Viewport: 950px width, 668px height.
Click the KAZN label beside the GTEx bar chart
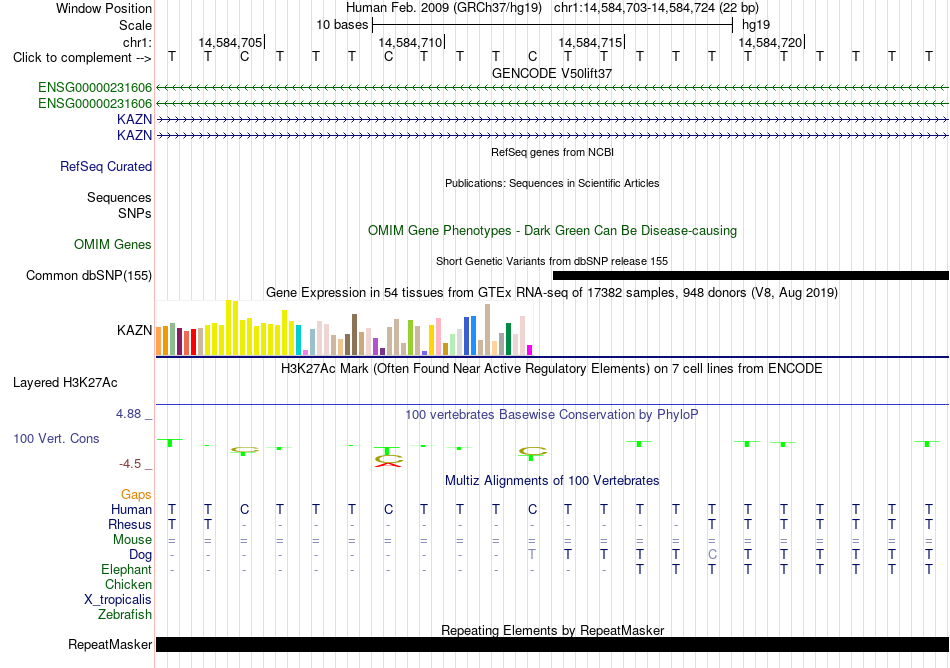point(135,331)
